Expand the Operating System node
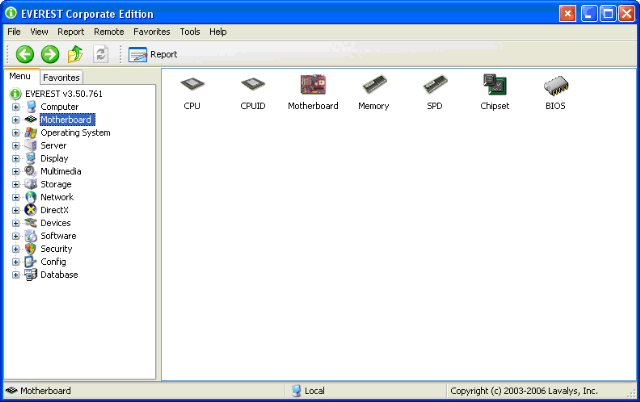Image resolution: width=640 pixels, height=402 pixels. tap(16, 133)
